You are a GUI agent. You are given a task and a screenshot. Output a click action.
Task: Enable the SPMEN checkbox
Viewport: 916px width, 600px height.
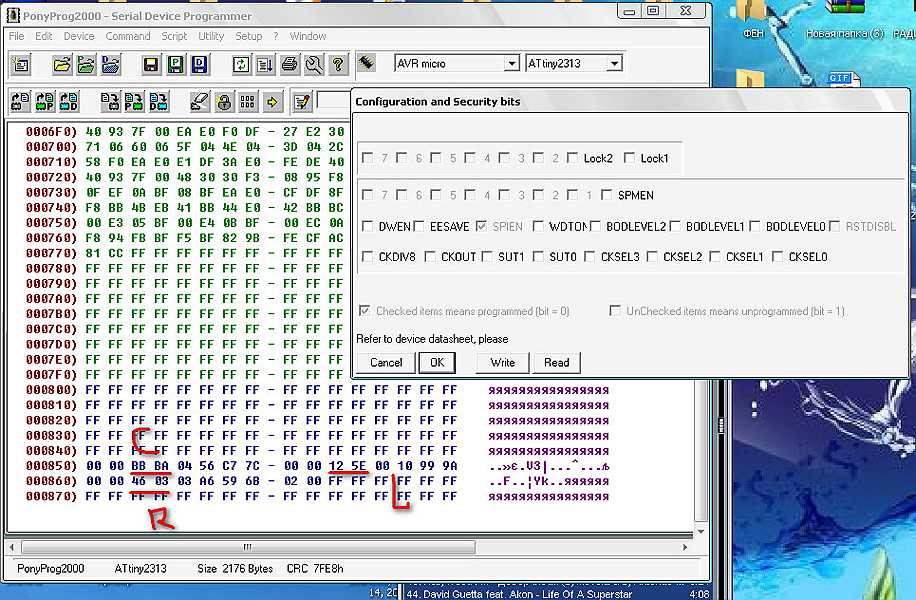(x=607, y=195)
